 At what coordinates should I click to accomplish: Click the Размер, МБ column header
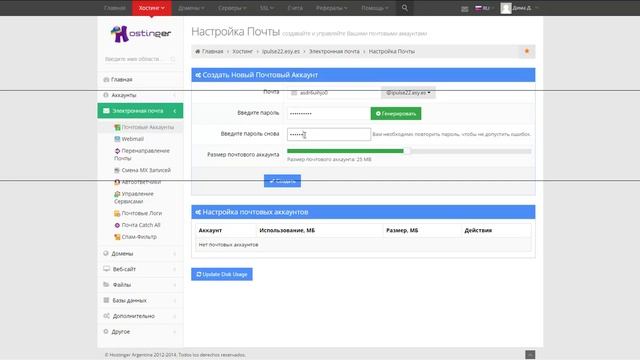tap(402, 230)
